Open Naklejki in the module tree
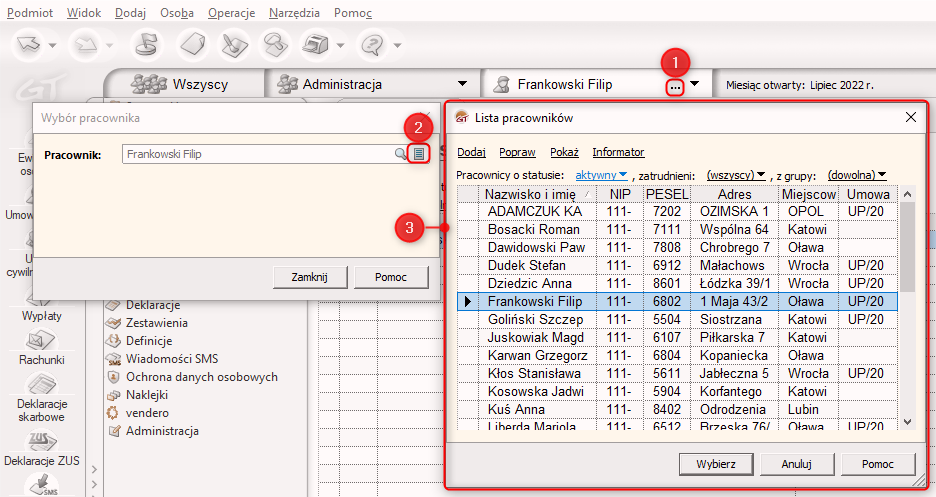Image resolution: width=936 pixels, height=497 pixels. (x=147, y=395)
